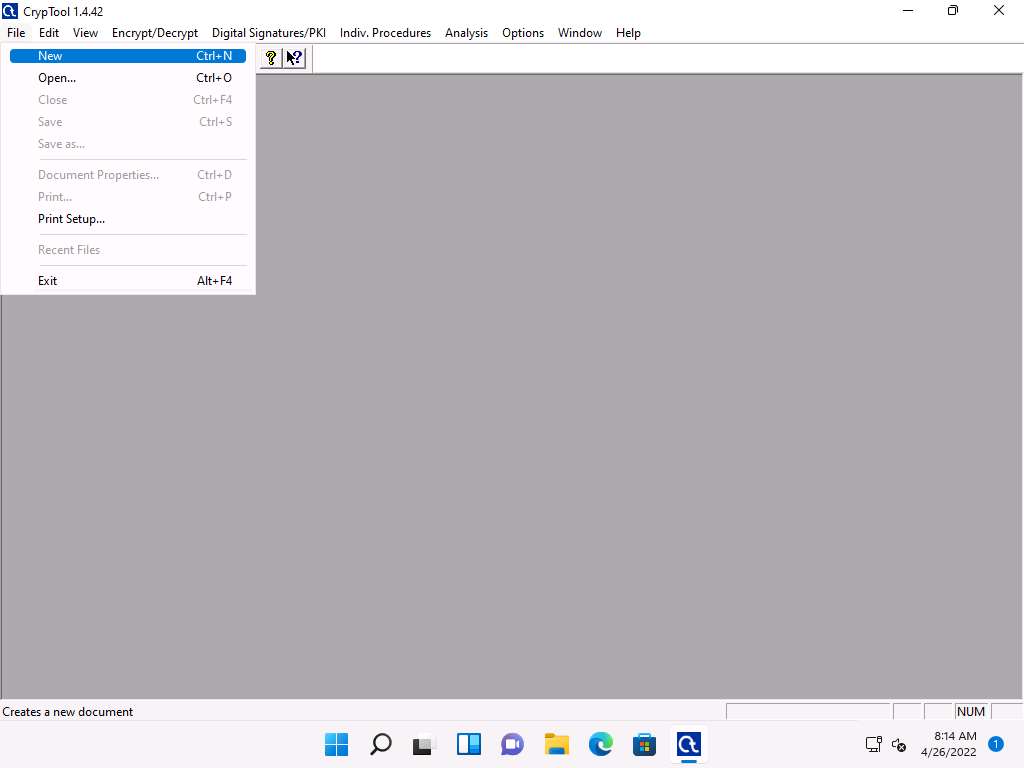Choose Open... from the File menu
Image resolution: width=1024 pixels, height=768 pixels.
pos(57,78)
